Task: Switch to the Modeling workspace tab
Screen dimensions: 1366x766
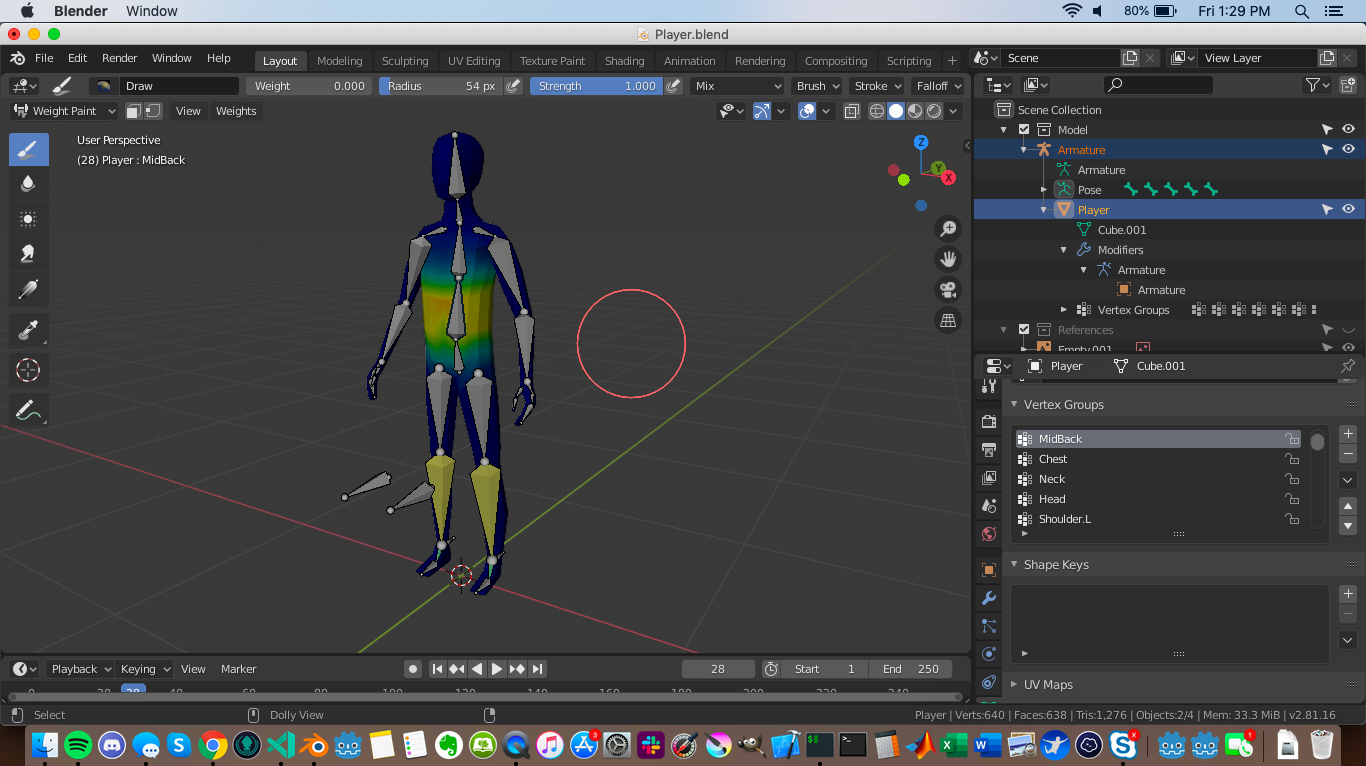Action: pyautogui.click(x=339, y=61)
